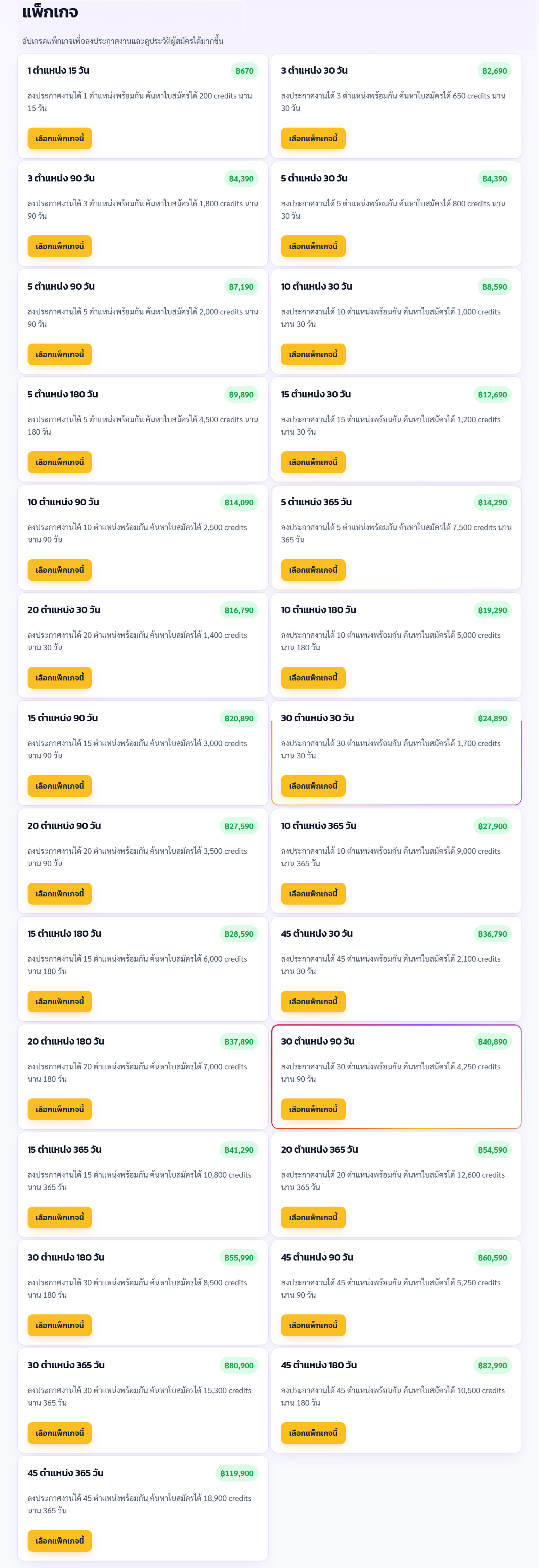The height and width of the screenshot is (1568, 539).
Task: Select the 15 ตำแหน่ง 30 วัน package
Action: pyautogui.click(x=313, y=462)
